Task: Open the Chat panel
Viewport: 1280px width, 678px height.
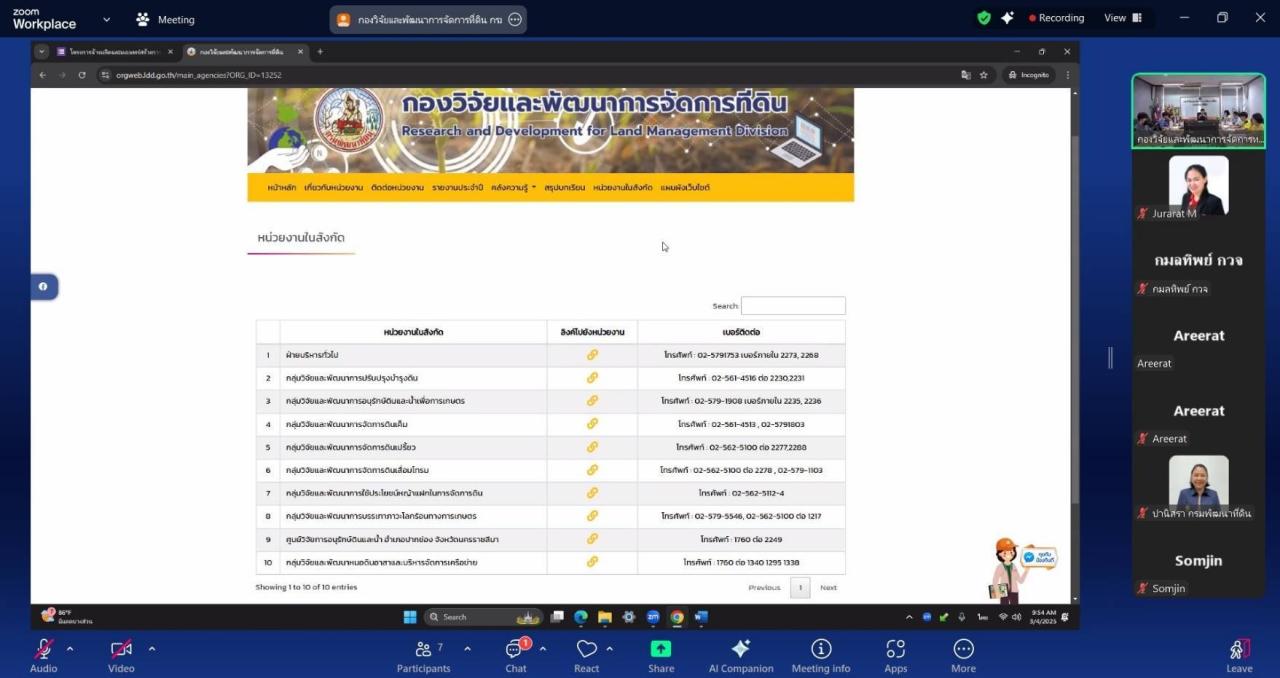Action: (x=515, y=655)
